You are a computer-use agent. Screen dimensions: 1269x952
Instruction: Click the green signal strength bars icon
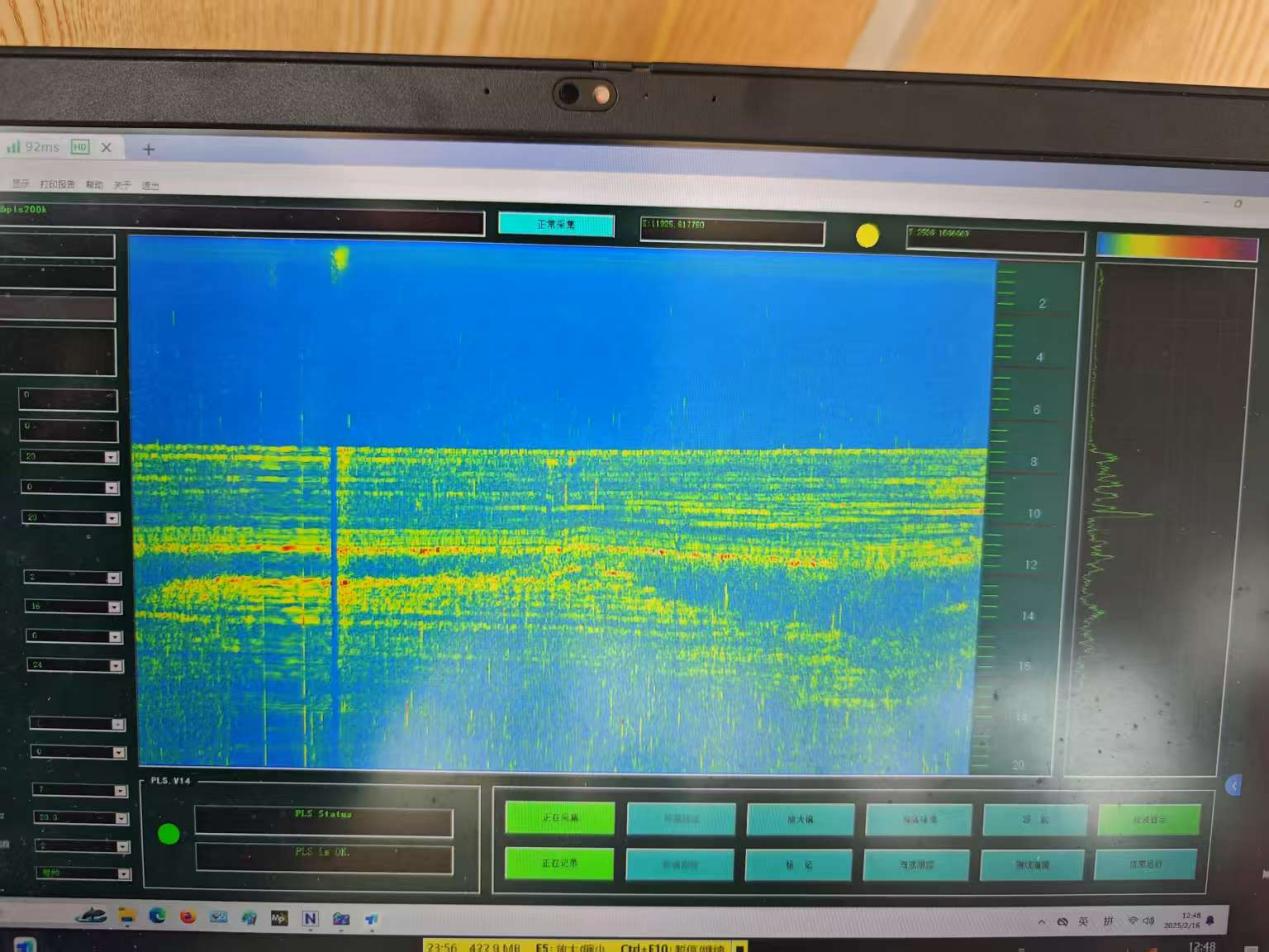(13, 147)
